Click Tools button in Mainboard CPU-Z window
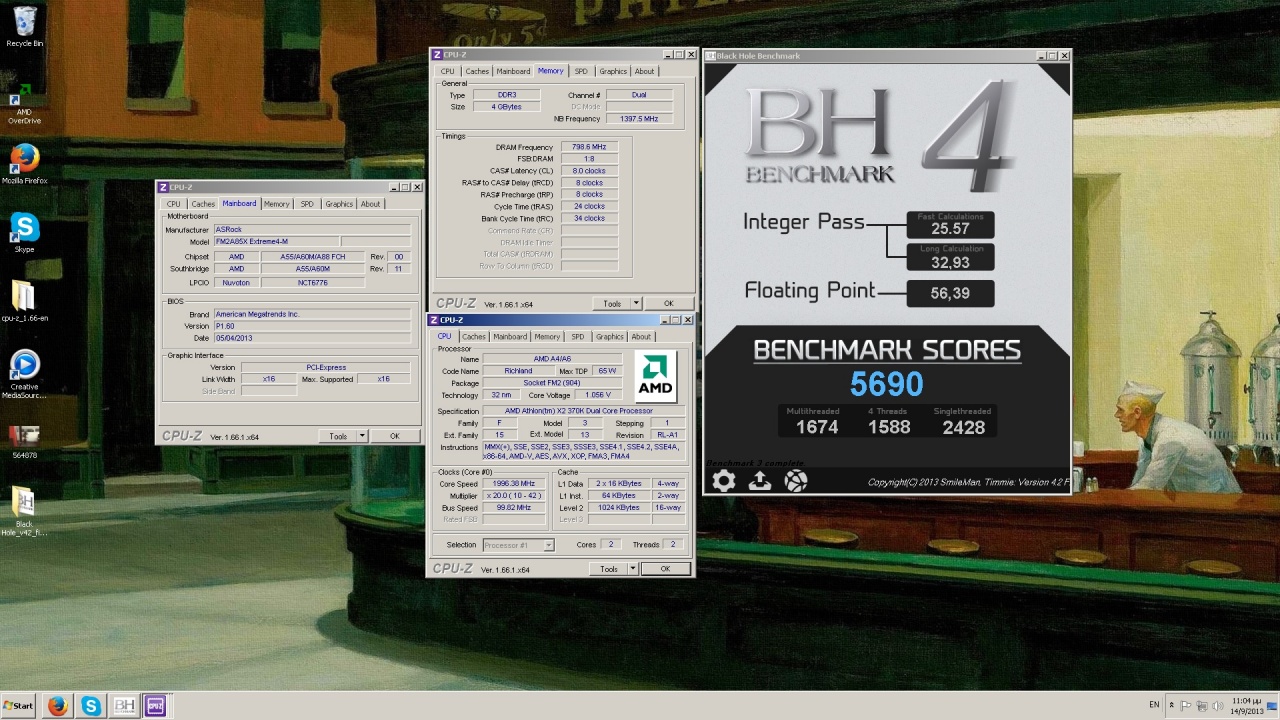Viewport: 1280px width, 720px height. pyautogui.click(x=338, y=436)
